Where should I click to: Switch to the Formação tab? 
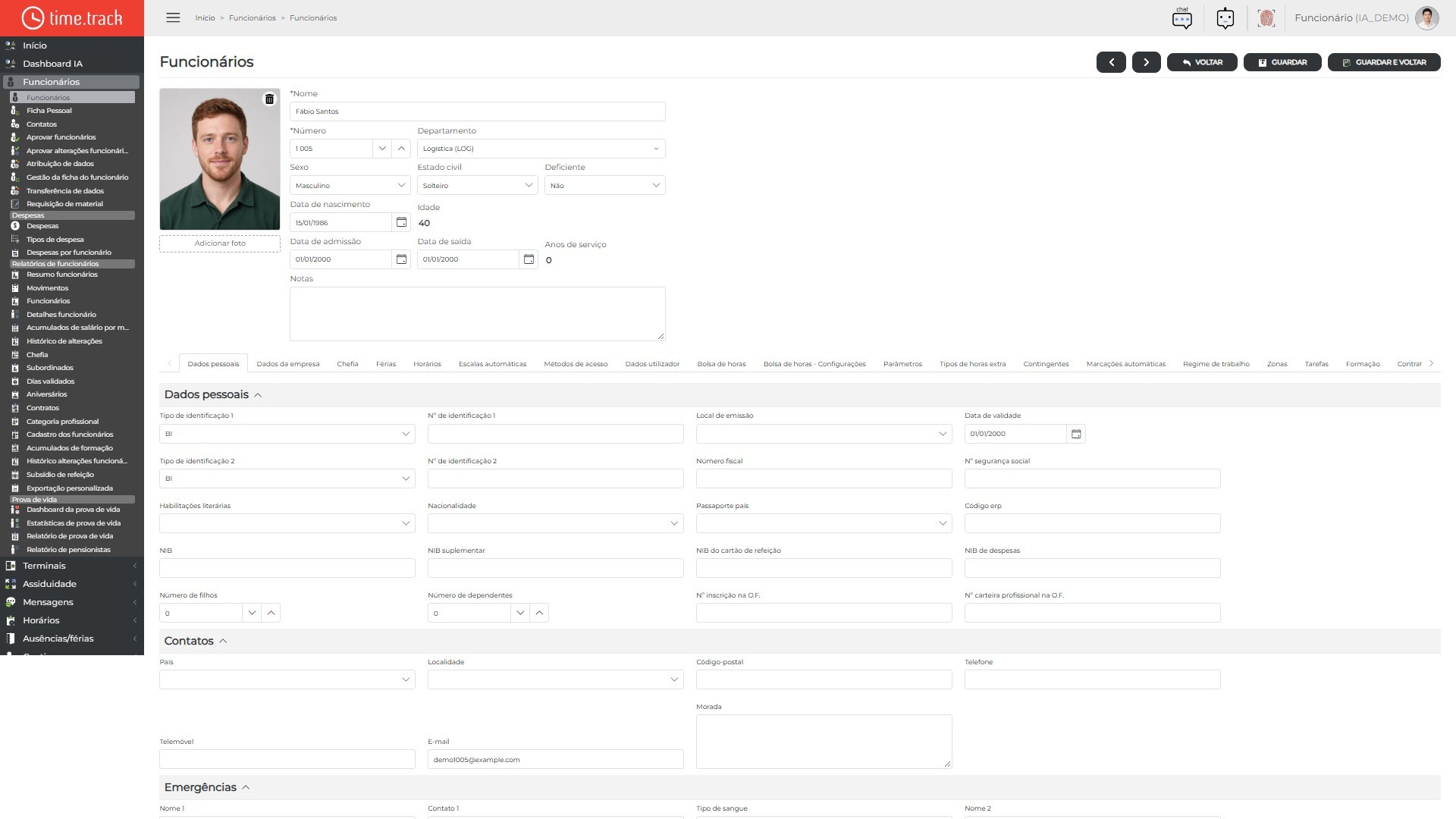pos(1362,364)
